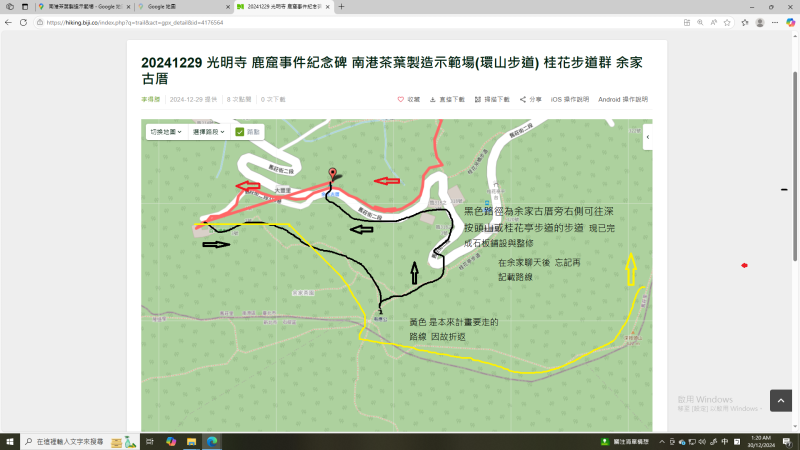Click the 掃描下載 QR download link

coord(492,99)
